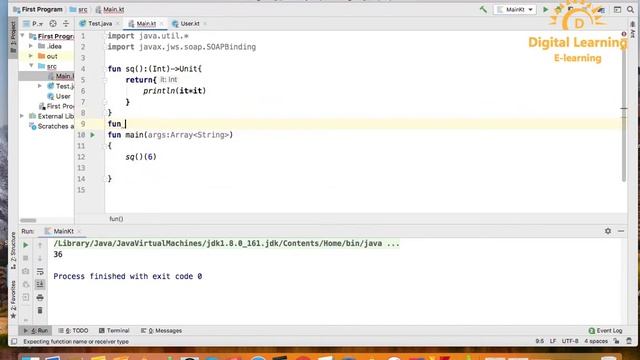Viewport: 640px width, 360px height.
Task: Expand External Libraries node arrow
Action: tap(22, 116)
